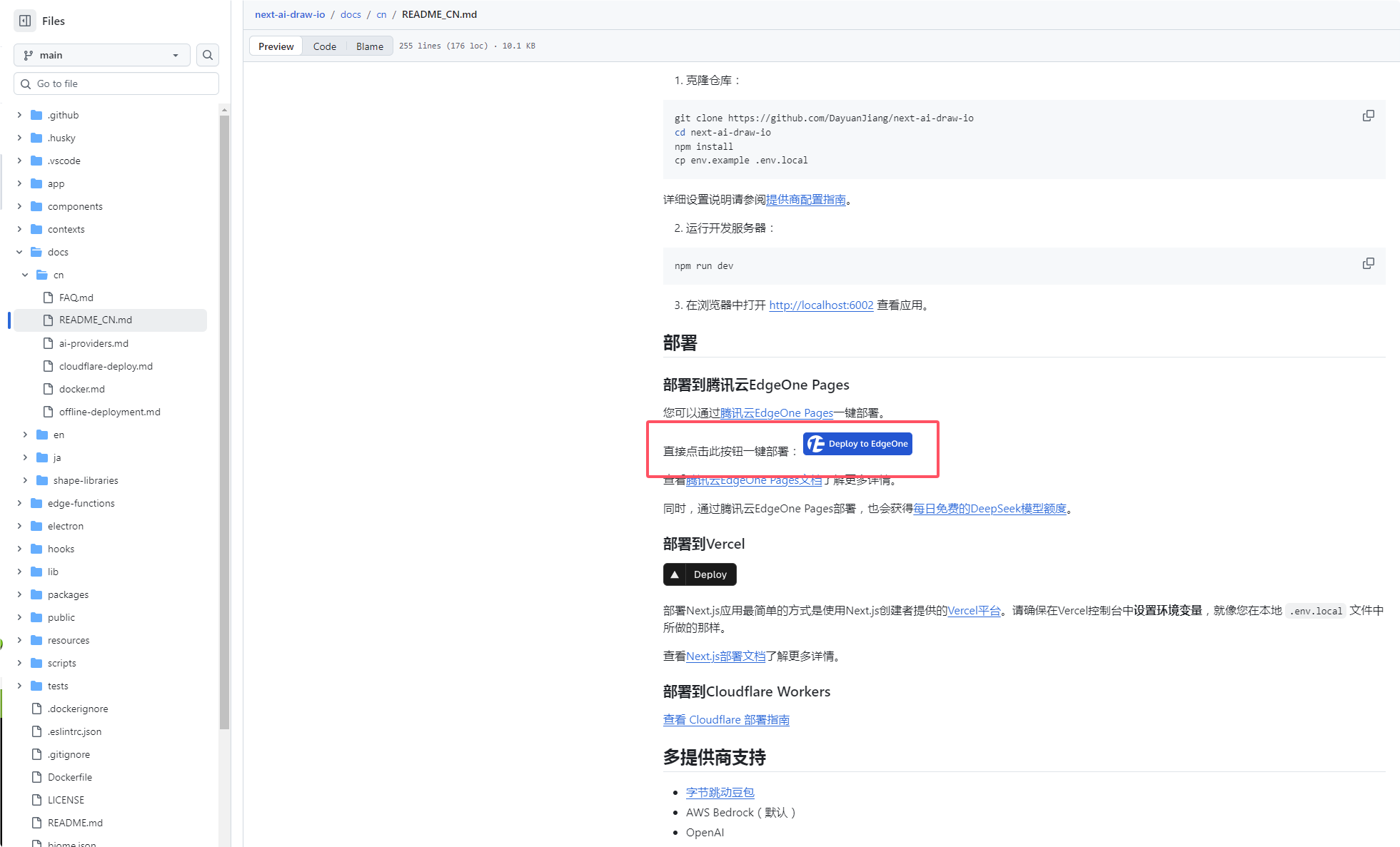1400x847 pixels.
Task: Select ai-providers.md in the tree
Action: point(94,343)
